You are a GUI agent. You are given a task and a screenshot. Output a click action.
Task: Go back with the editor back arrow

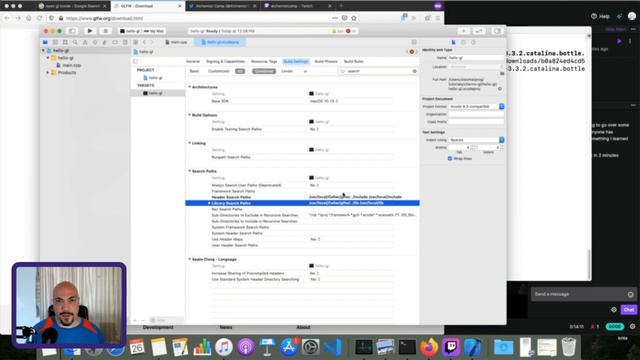tap(144, 42)
